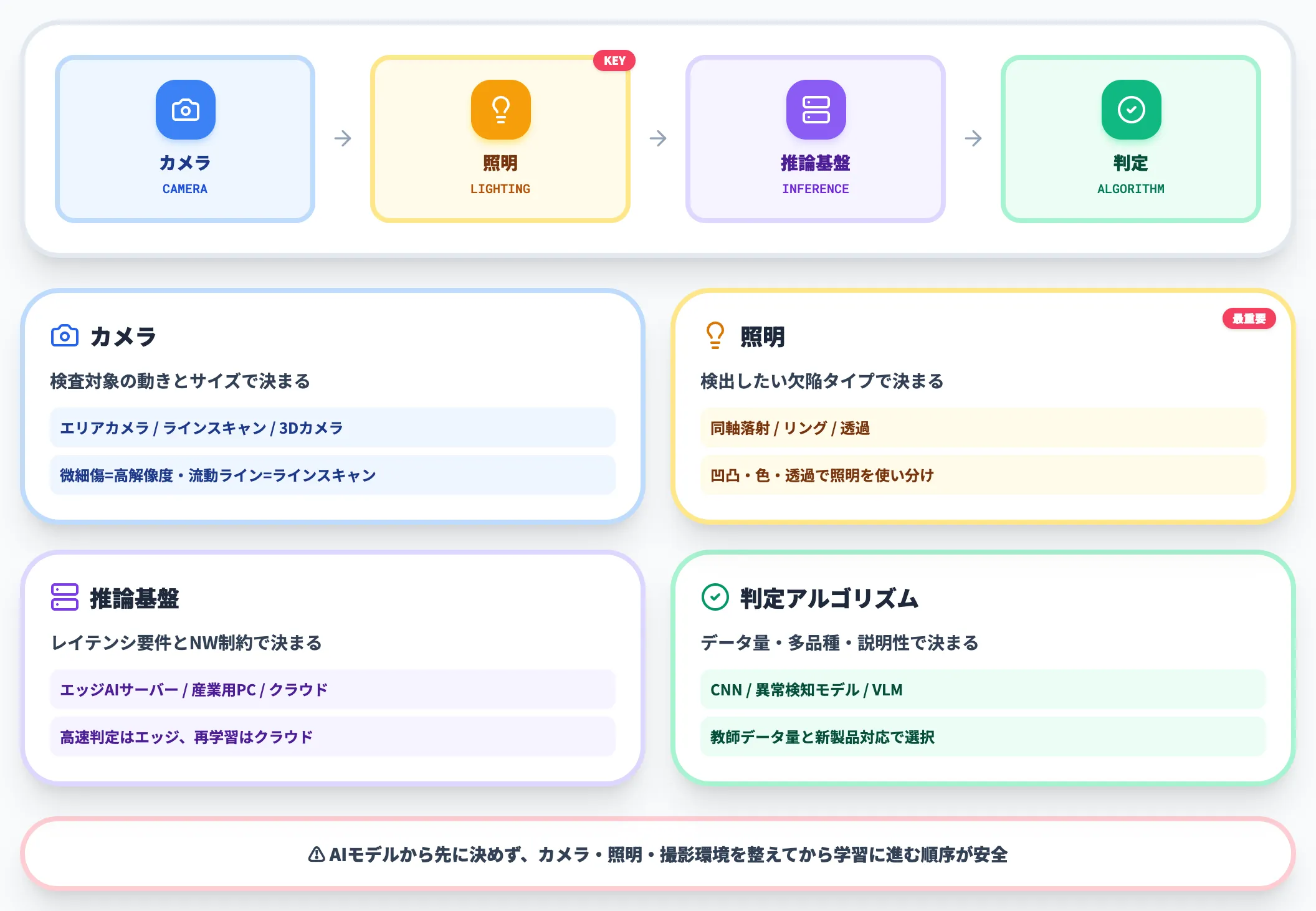
Task: Click the 照明 detail card heading
Action: (x=762, y=336)
